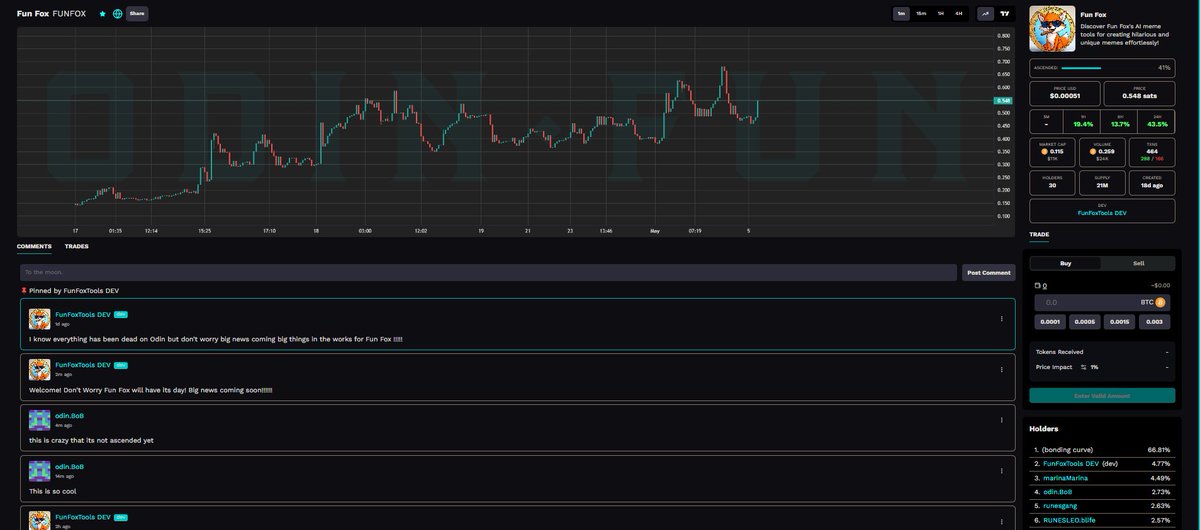This screenshot has width=1200, height=530.
Task: Choose the 0.0005 preset amount
Action: coord(1084,322)
